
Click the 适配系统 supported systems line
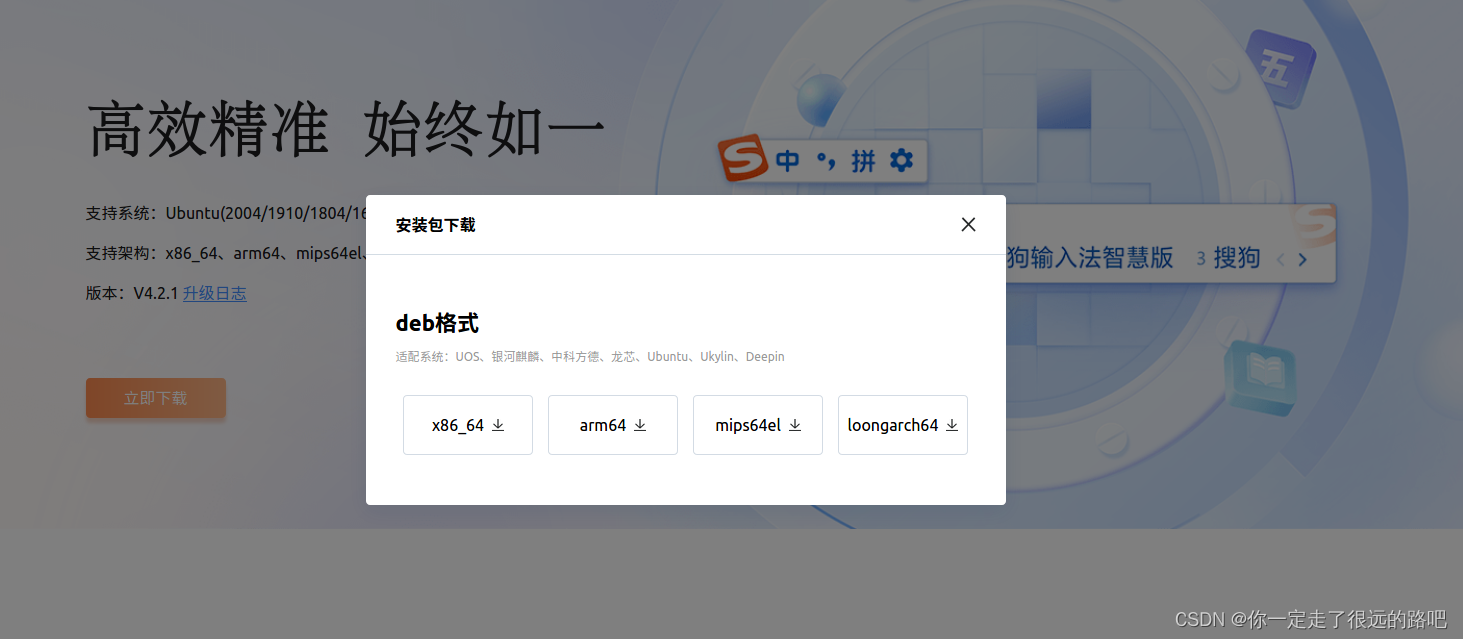tap(590, 356)
